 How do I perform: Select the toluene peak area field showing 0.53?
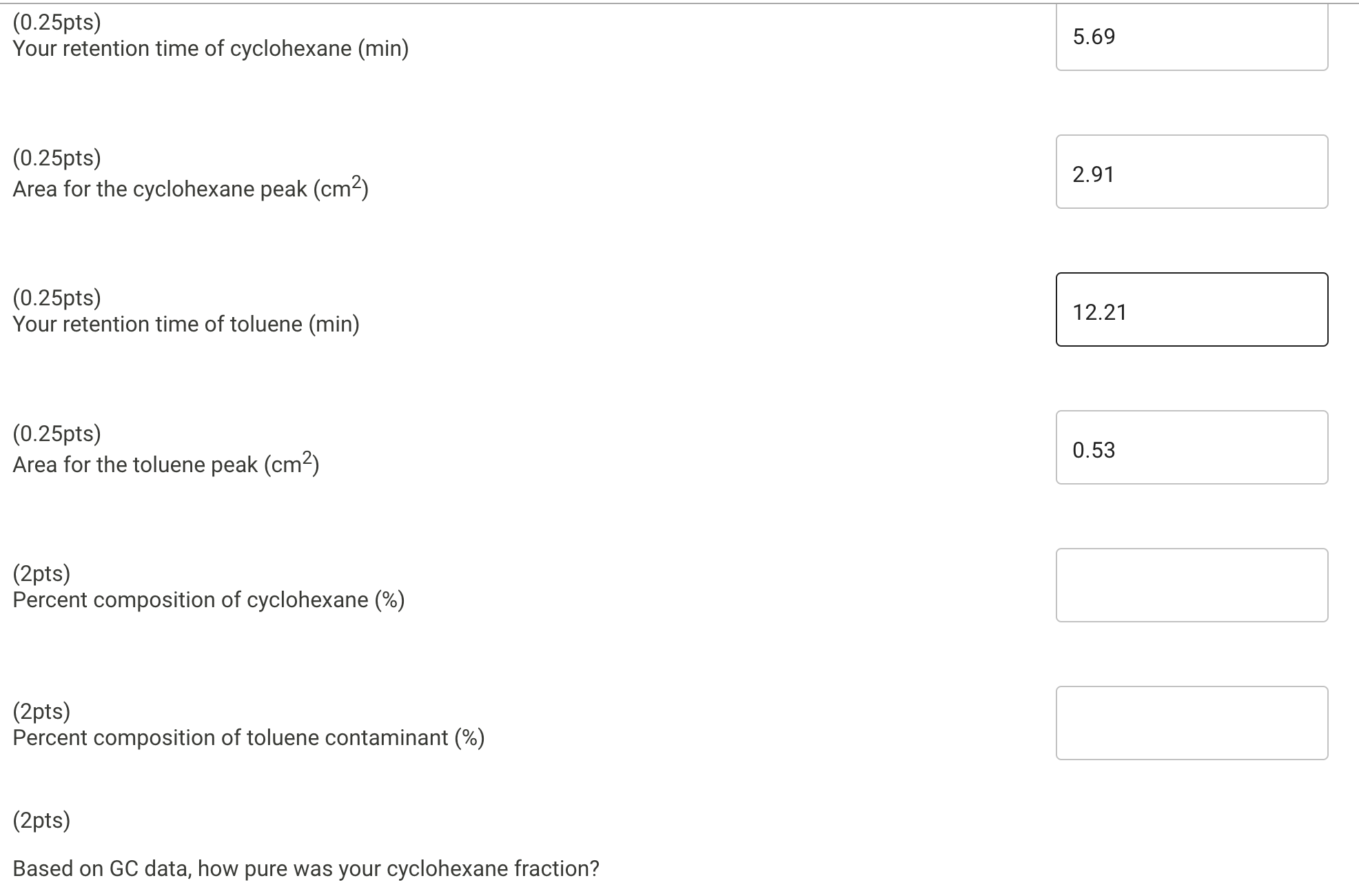tap(1192, 447)
